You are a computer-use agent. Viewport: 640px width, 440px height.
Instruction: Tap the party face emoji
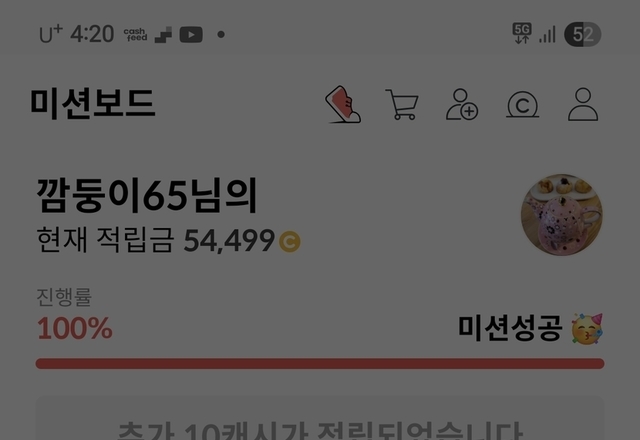[587, 329]
